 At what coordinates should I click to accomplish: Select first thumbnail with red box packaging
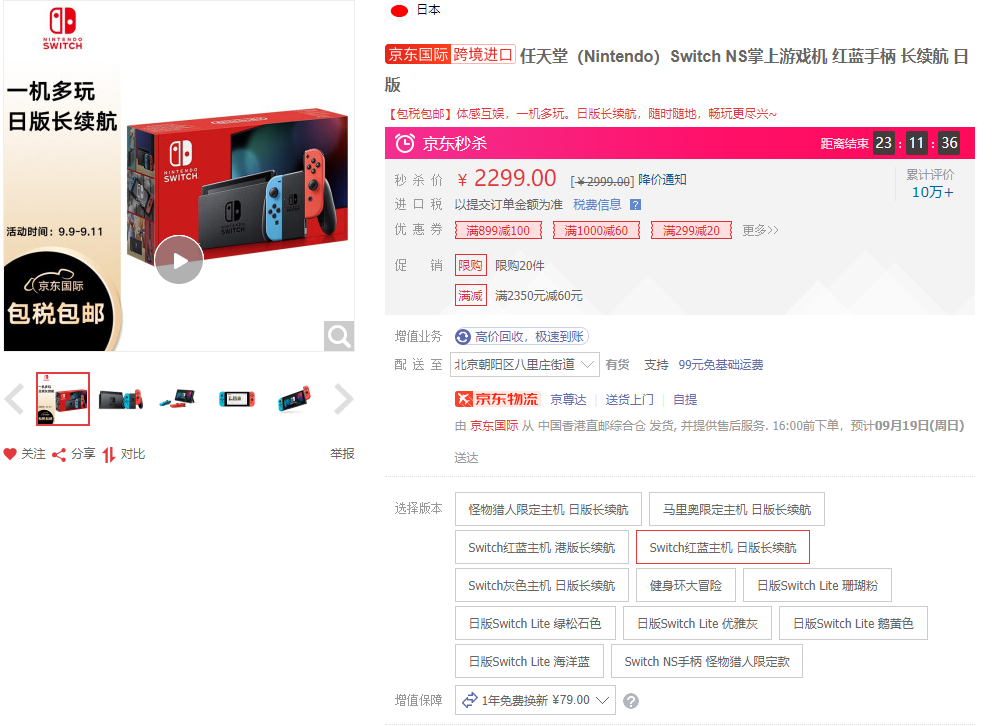coord(63,399)
